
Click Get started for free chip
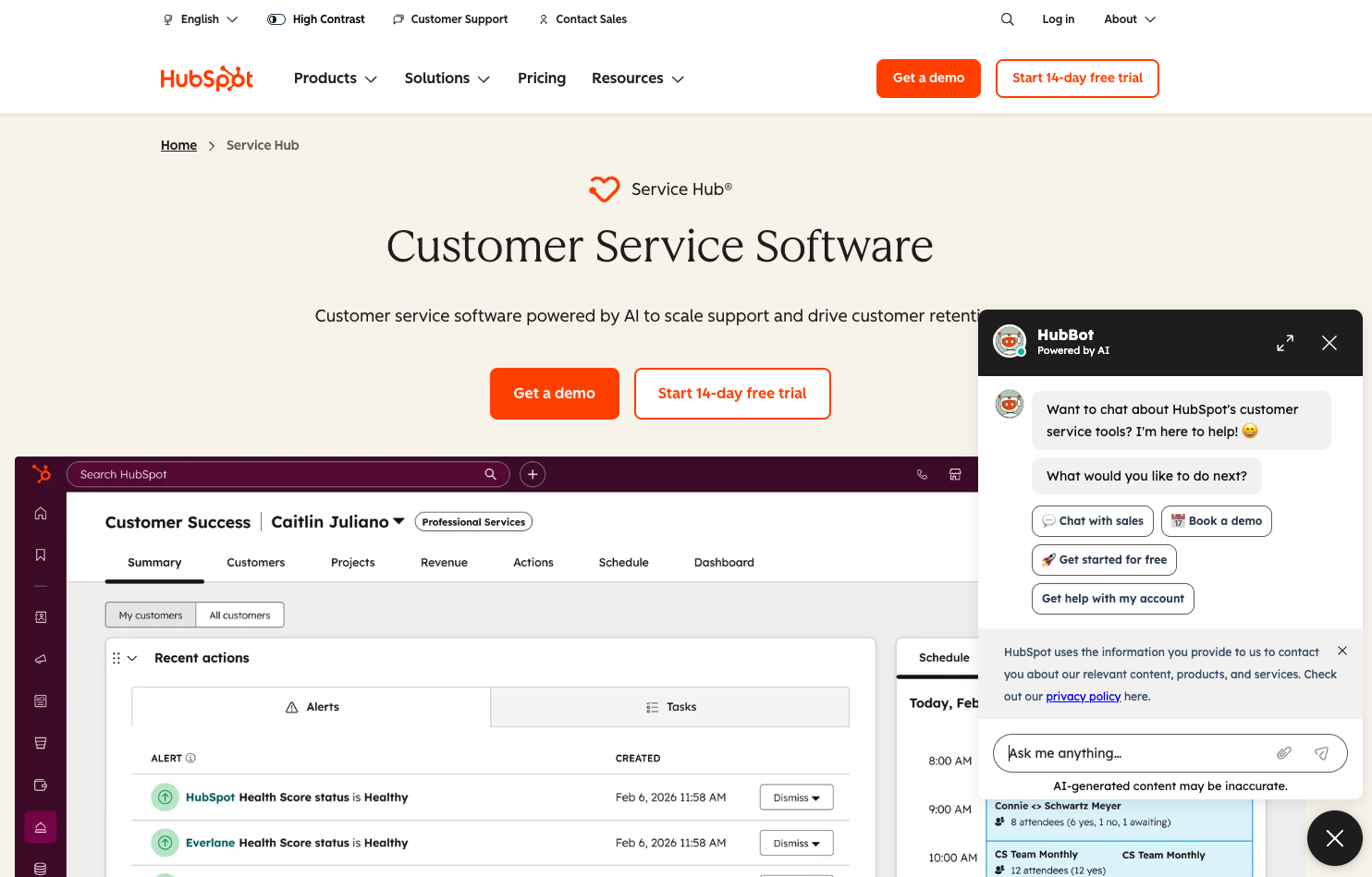[x=1104, y=560]
